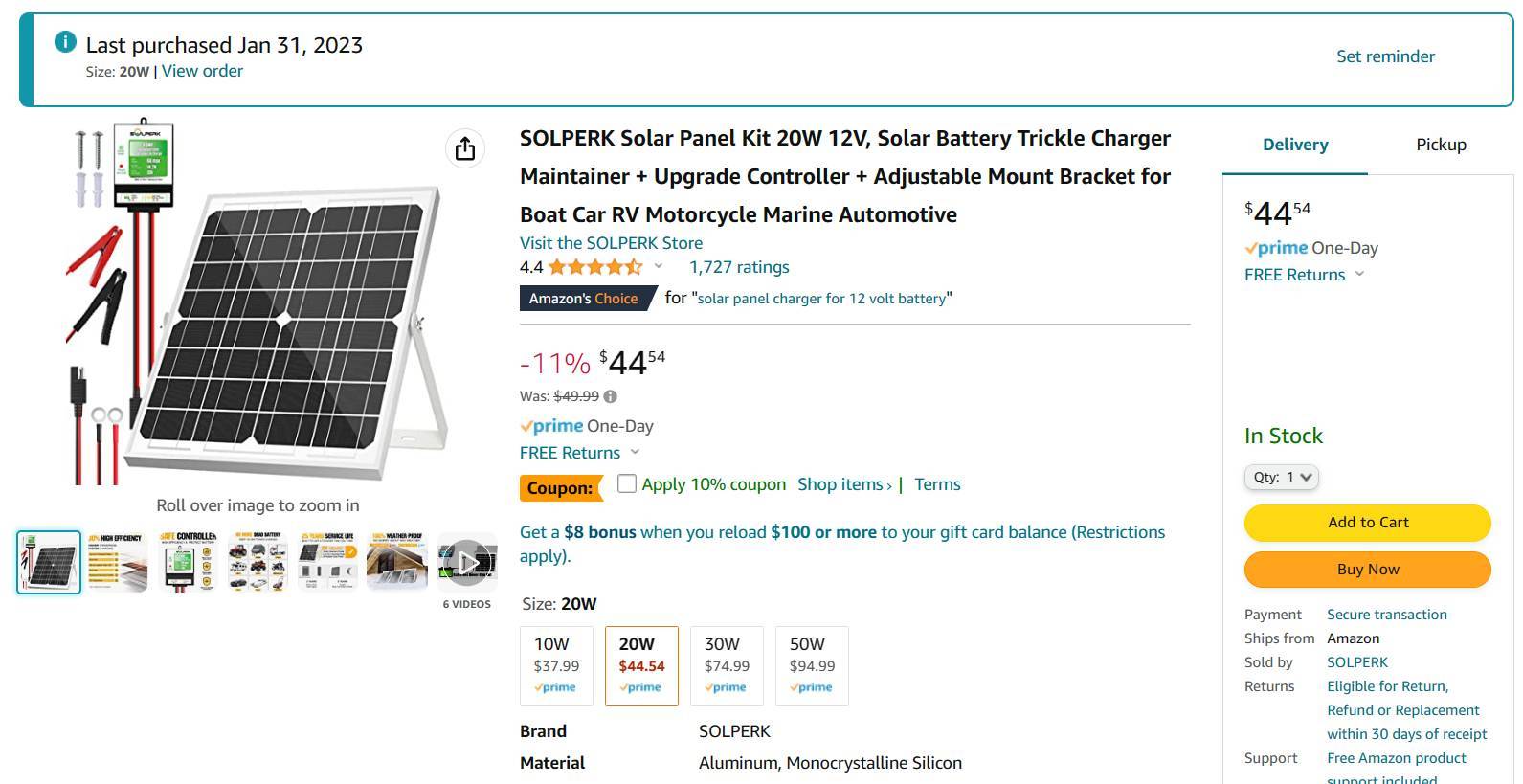Select the Delivery tab
The height and width of the screenshot is (784, 1523).
[x=1294, y=145]
